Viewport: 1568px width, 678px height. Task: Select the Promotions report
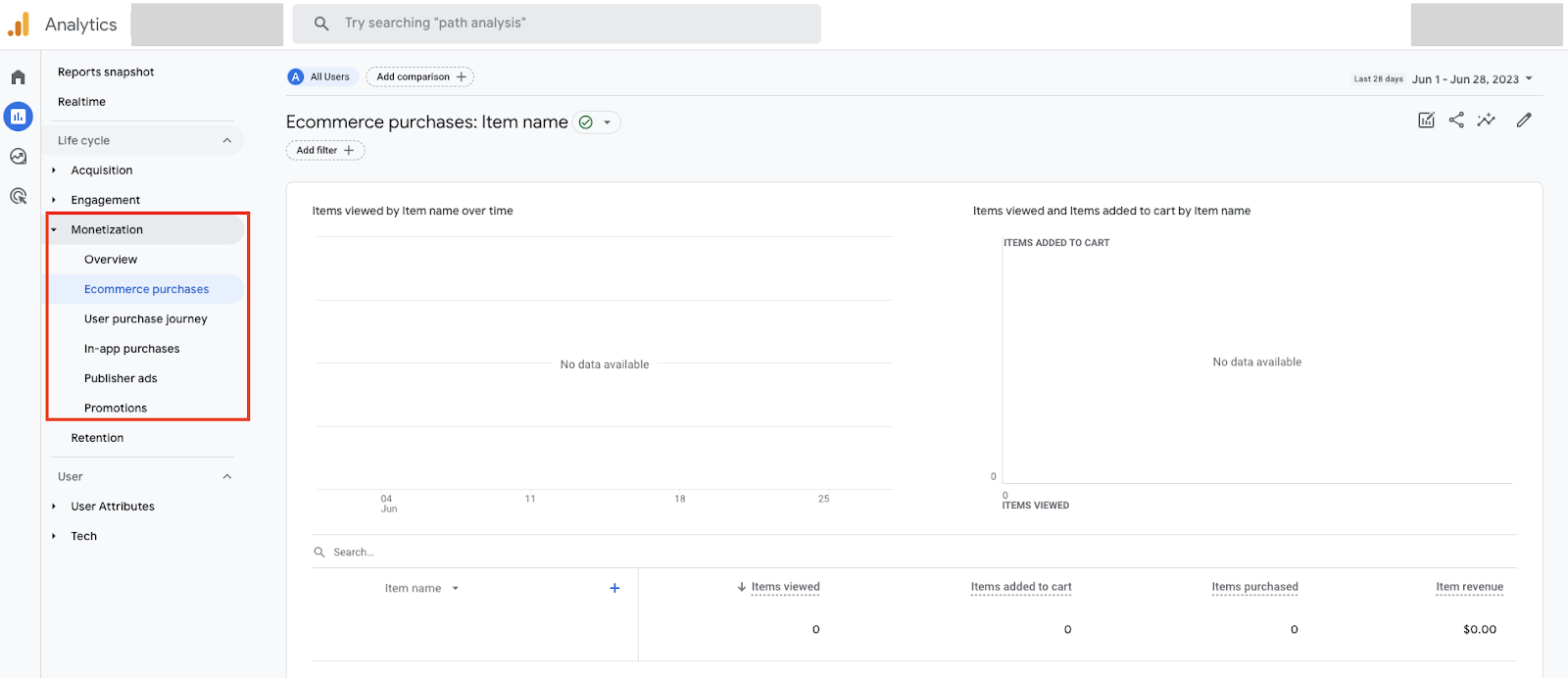pyautogui.click(x=116, y=409)
